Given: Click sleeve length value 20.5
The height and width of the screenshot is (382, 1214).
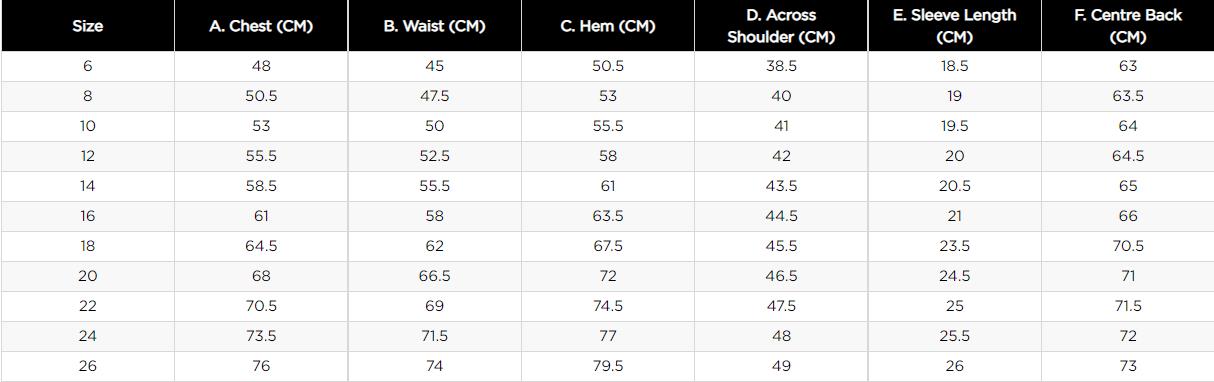Looking at the screenshot, I should click(954, 186).
